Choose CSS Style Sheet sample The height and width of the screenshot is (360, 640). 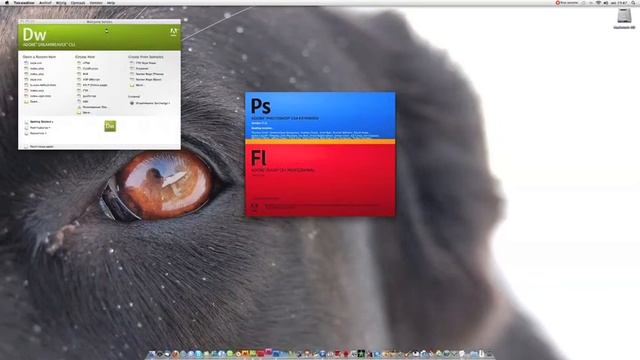(146, 63)
